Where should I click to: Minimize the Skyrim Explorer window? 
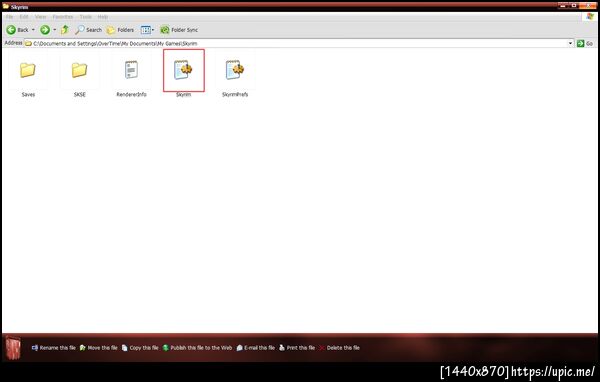563,6
